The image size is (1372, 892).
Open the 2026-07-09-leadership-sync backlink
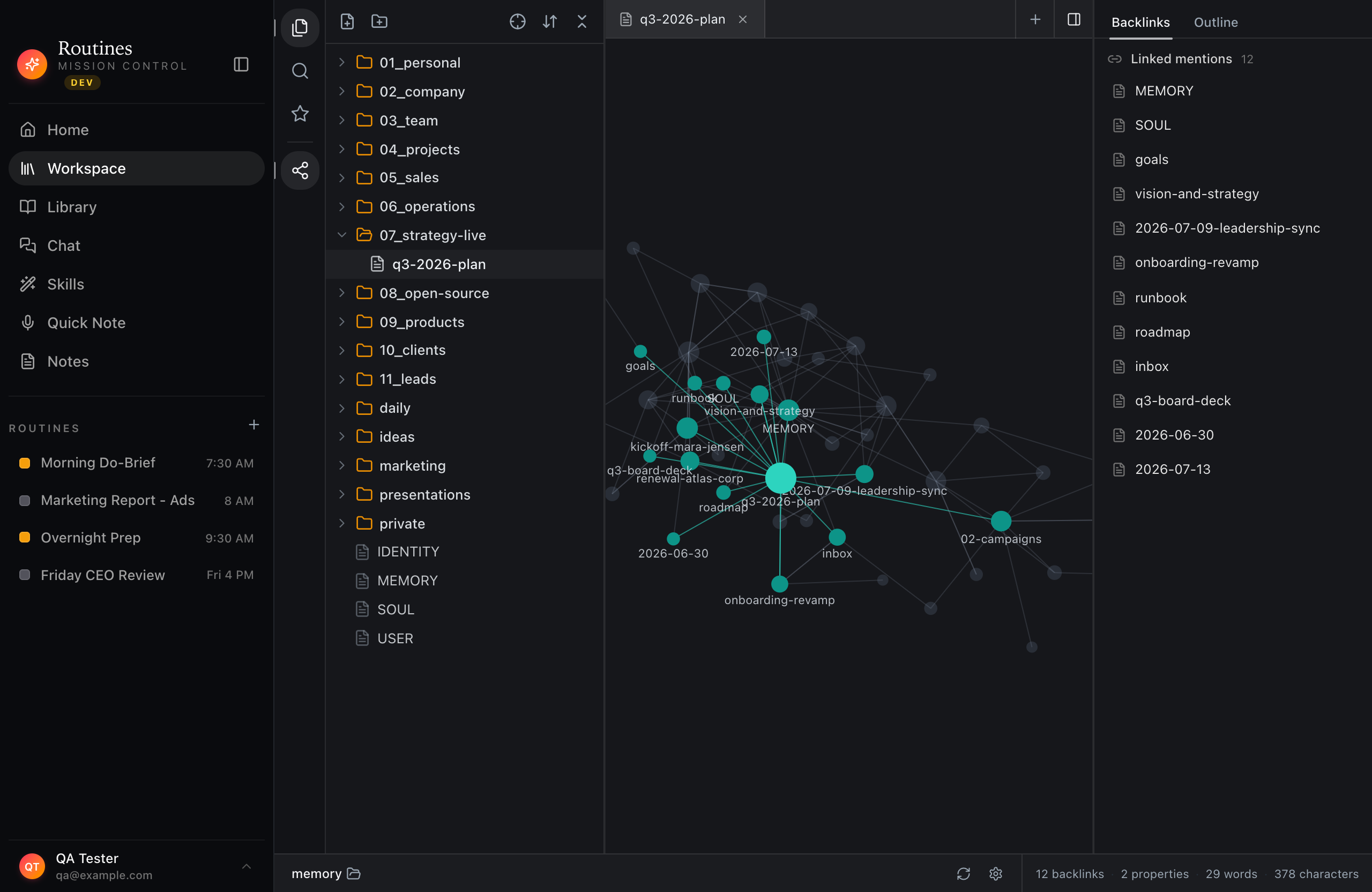[1233, 228]
